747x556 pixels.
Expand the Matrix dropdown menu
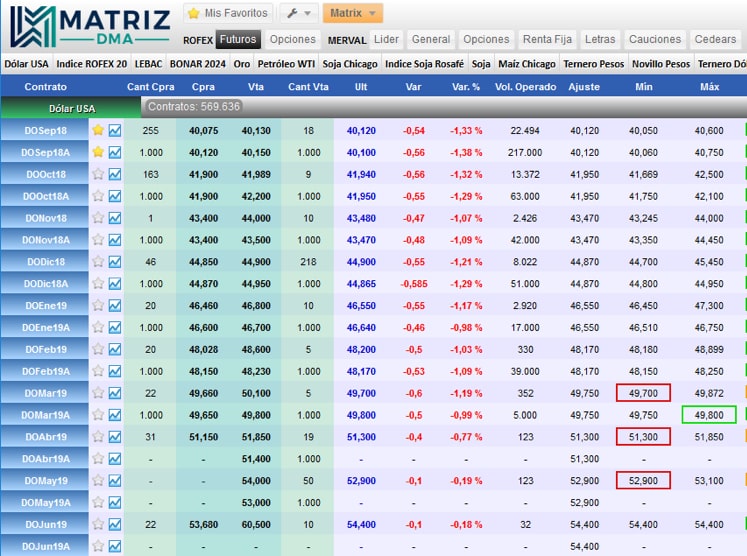352,13
